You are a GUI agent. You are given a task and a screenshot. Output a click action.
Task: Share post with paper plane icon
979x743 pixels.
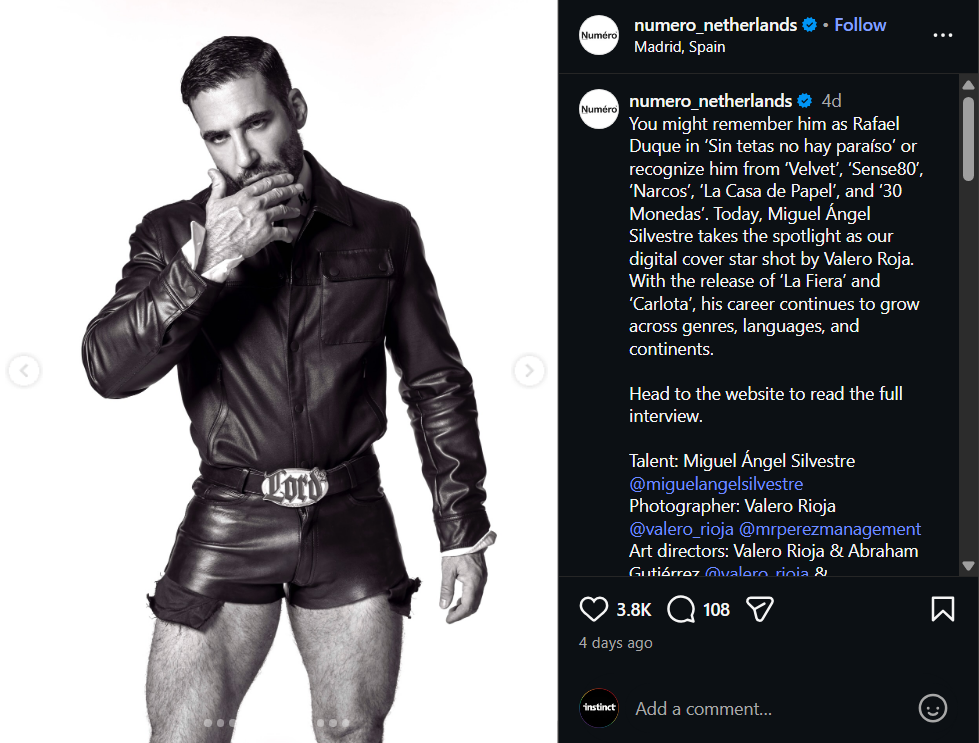point(760,609)
